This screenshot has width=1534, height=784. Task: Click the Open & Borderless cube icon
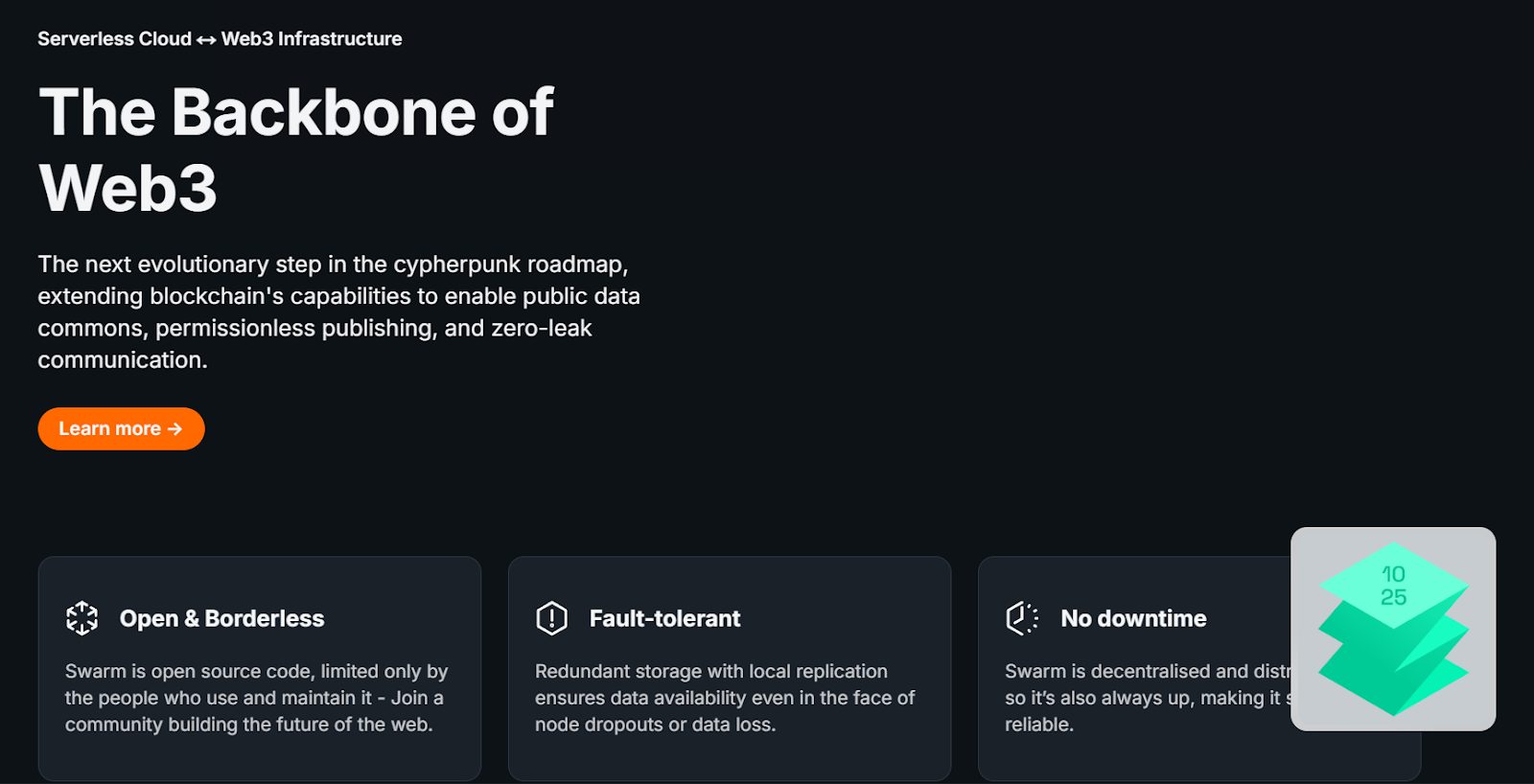click(82, 618)
